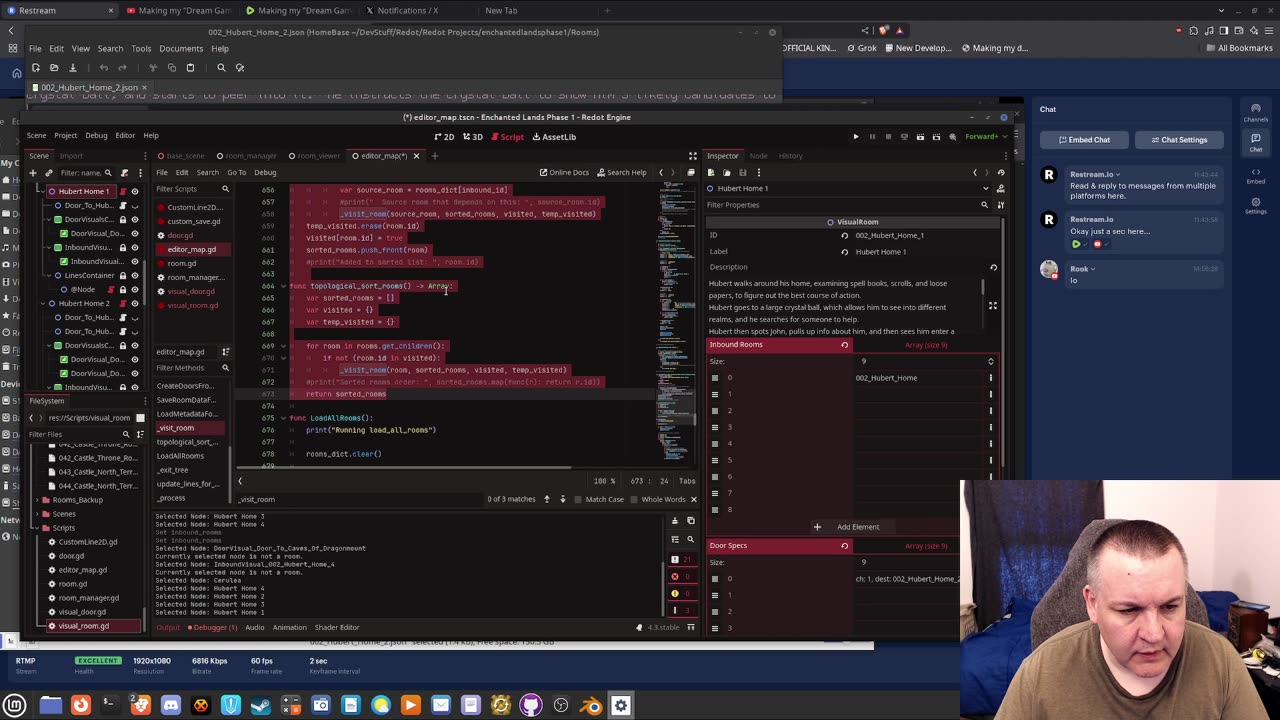Switch to the 2D workspace
The width and height of the screenshot is (1280, 720).
click(444, 137)
